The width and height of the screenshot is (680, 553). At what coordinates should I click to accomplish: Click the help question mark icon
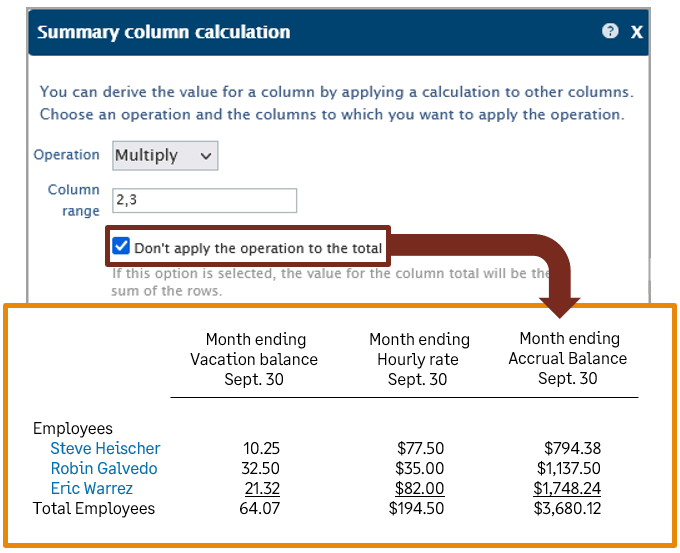pos(610,31)
